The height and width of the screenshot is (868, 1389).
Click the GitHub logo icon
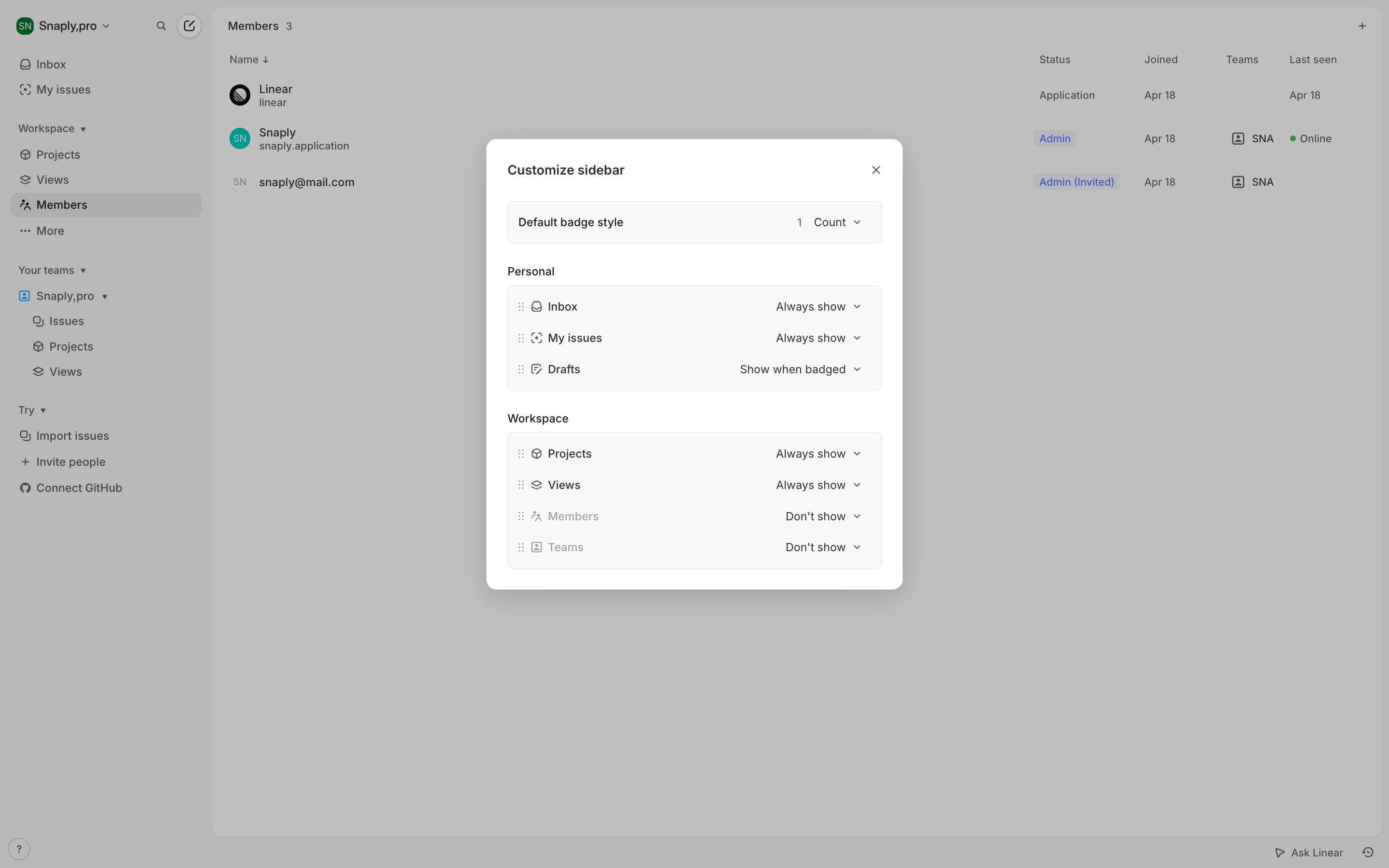click(x=25, y=488)
